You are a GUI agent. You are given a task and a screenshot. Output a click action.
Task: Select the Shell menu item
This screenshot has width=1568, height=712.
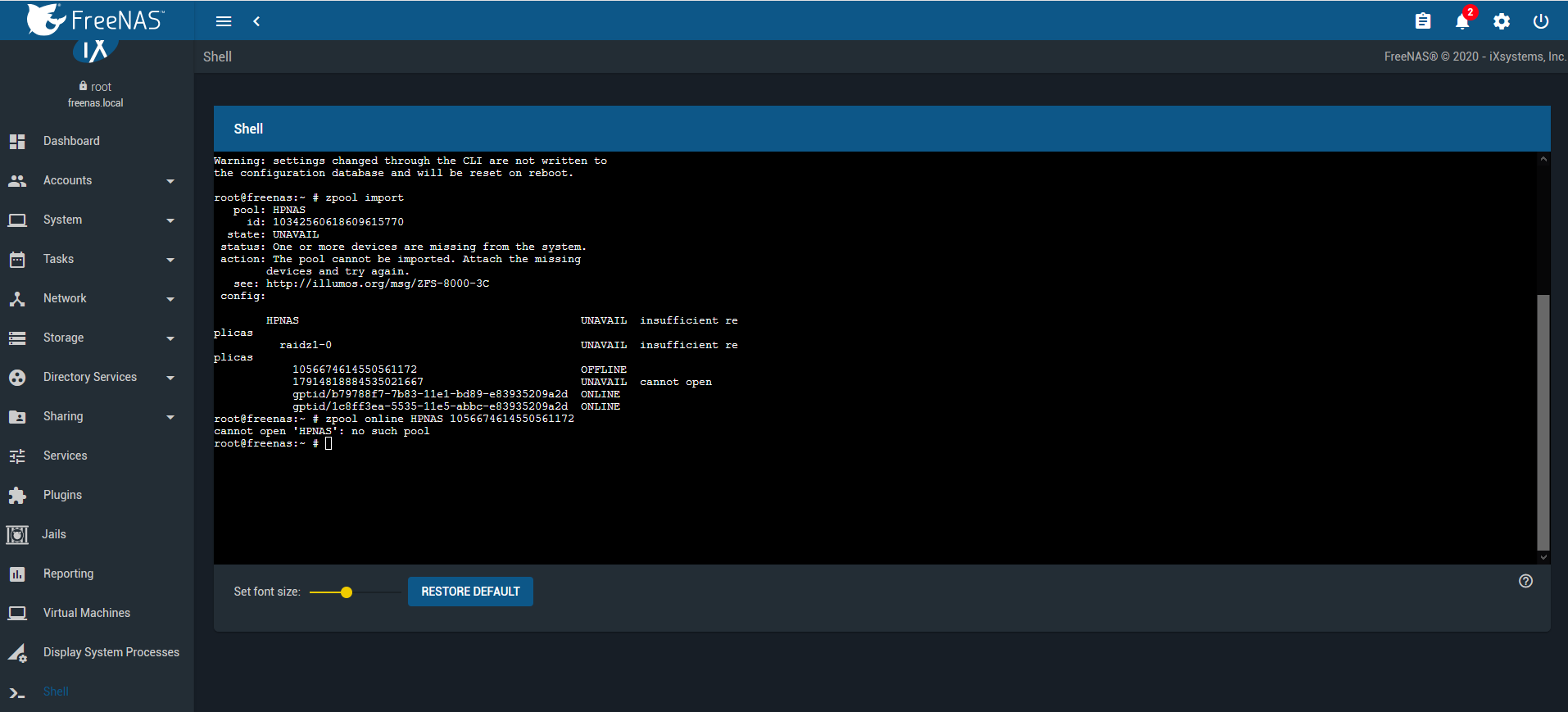(56, 692)
